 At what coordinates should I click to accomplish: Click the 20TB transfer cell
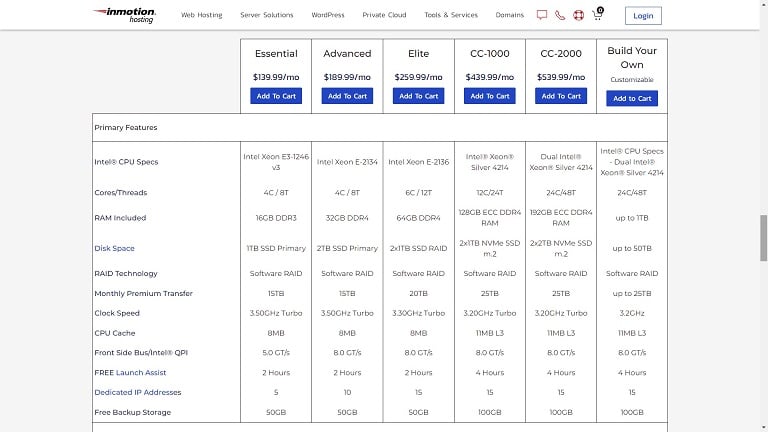pyautogui.click(x=418, y=293)
